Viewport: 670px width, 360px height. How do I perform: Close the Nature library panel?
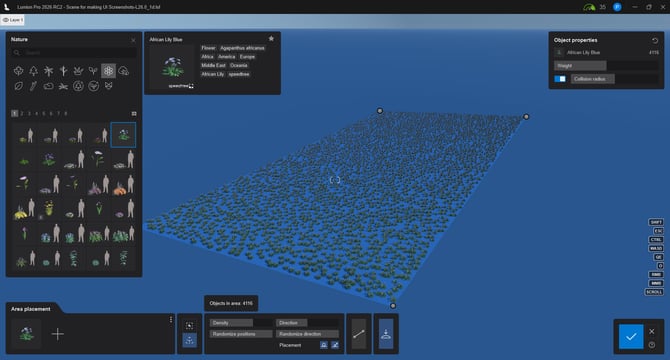point(133,40)
